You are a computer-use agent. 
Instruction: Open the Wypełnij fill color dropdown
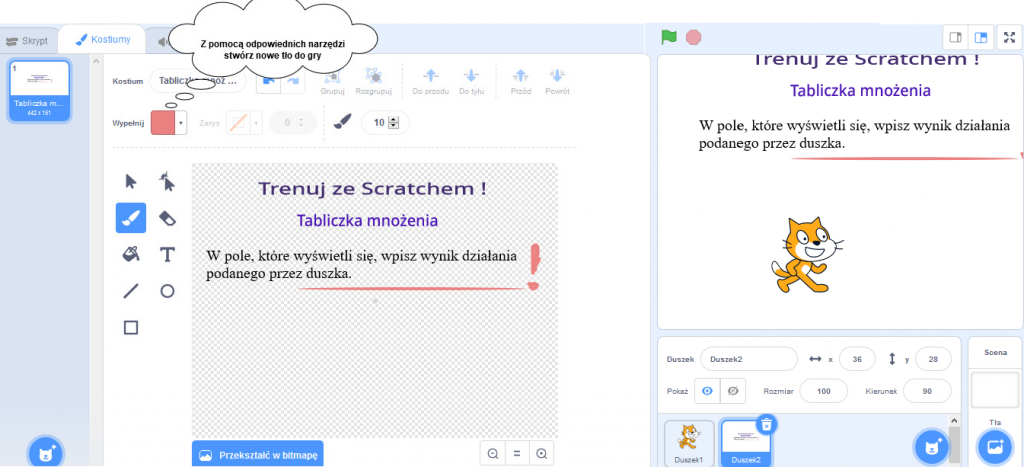pos(181,122)
